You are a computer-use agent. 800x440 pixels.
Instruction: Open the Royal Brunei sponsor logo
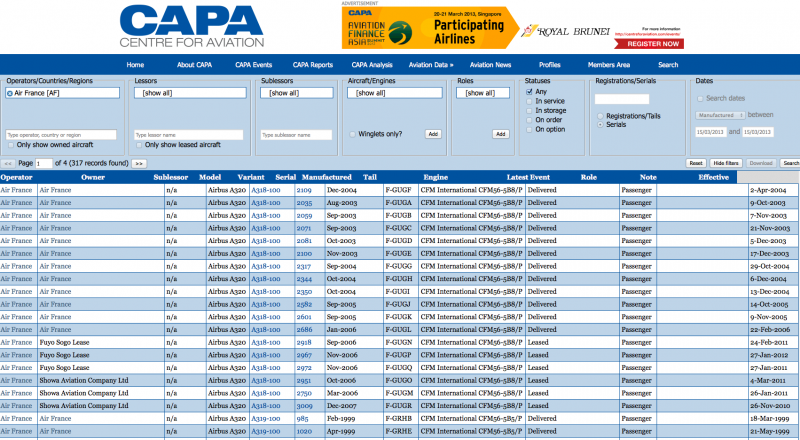565,31
